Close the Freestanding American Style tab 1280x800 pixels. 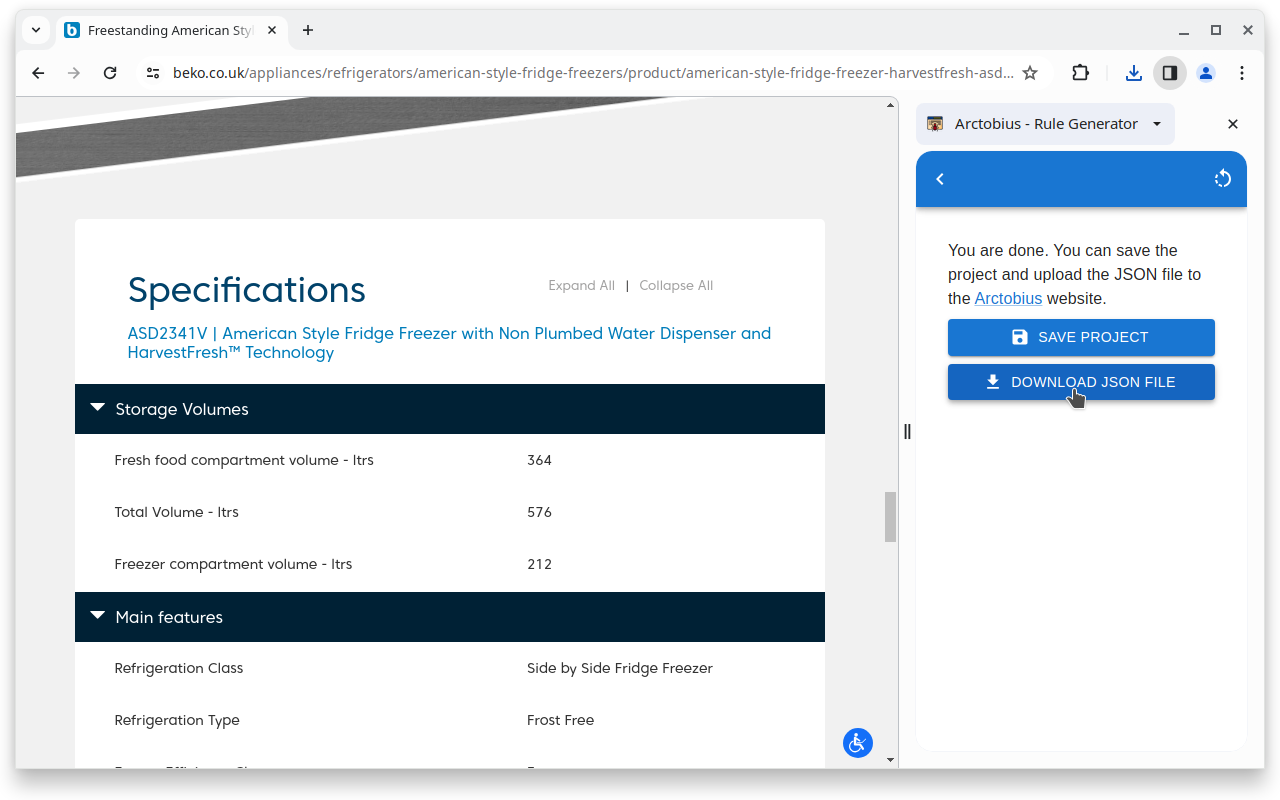point(272,30)
